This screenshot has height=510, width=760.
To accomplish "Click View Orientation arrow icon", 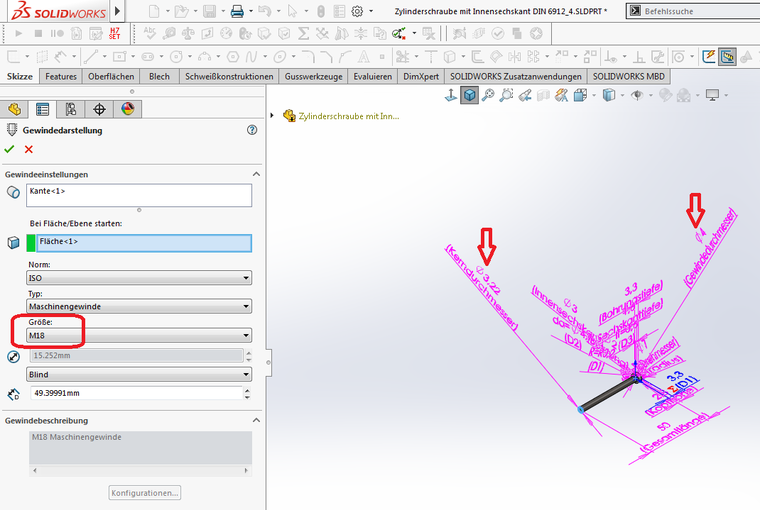I will tap(450, 95).
